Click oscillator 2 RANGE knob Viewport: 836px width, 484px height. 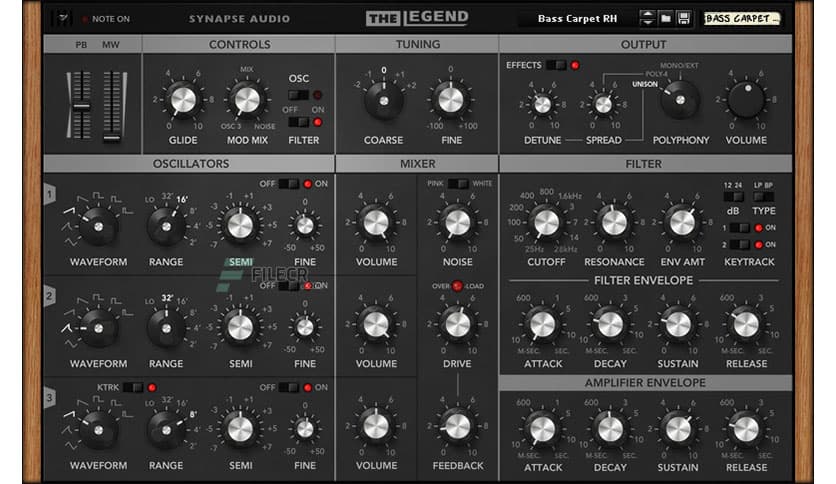[166, 328]
